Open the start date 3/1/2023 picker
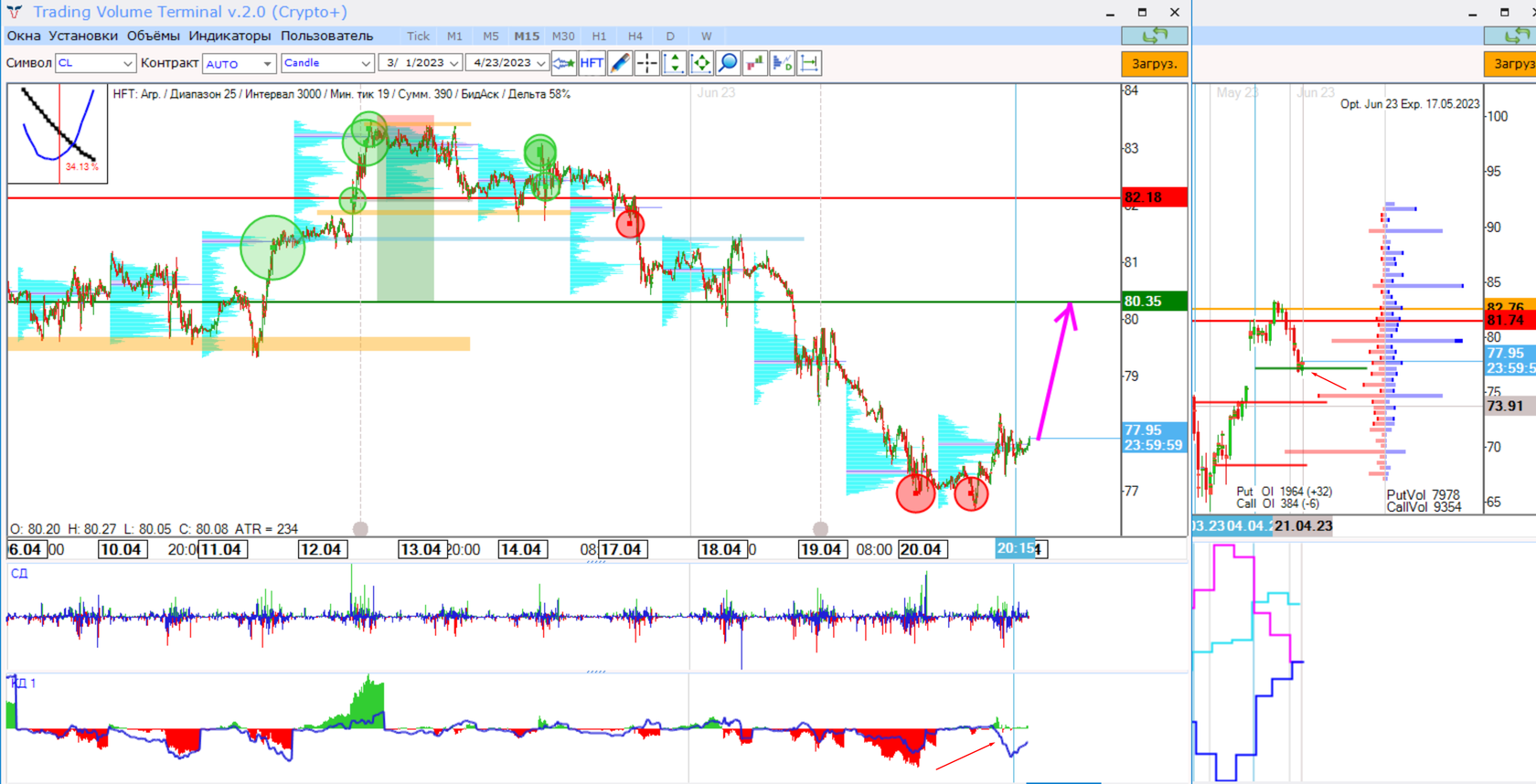This screenshot has width=1536, height=784. [421, 63]
